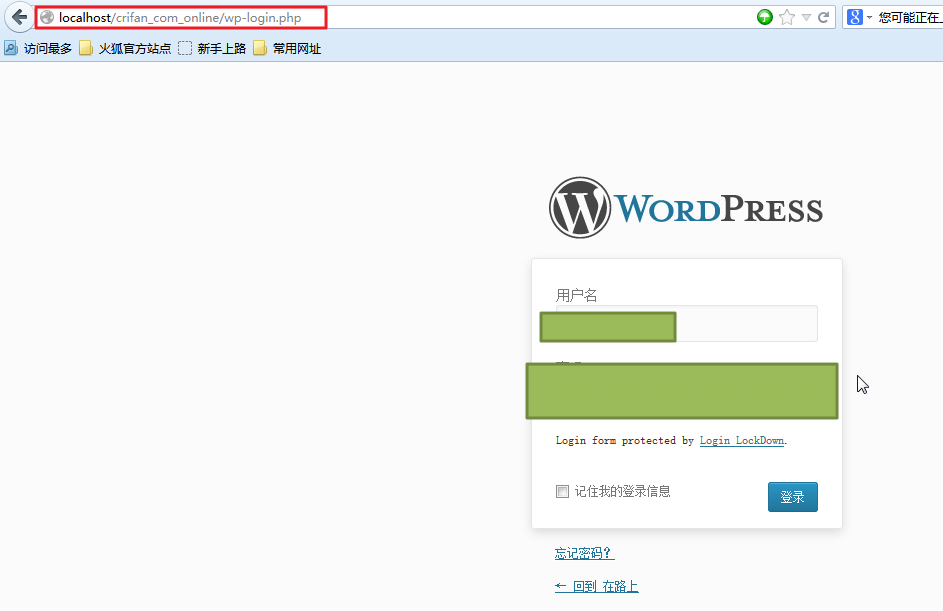
Task: Open the address bar history dropdown arrow
Action: coord(806,17)
